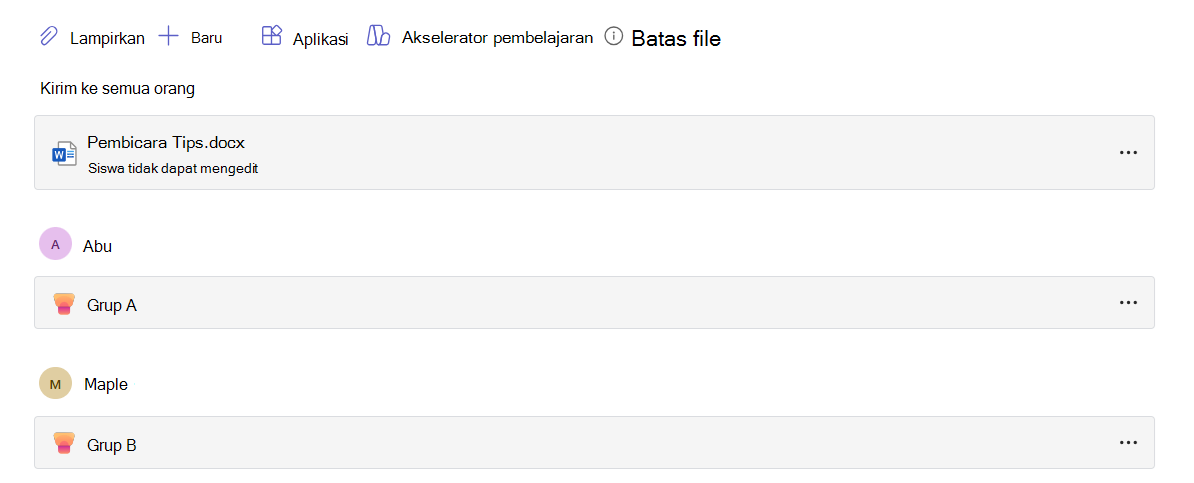Select Maple's tan avatar circle
The height and width of the screenshot is (483, 1194).
pos(55,383)
